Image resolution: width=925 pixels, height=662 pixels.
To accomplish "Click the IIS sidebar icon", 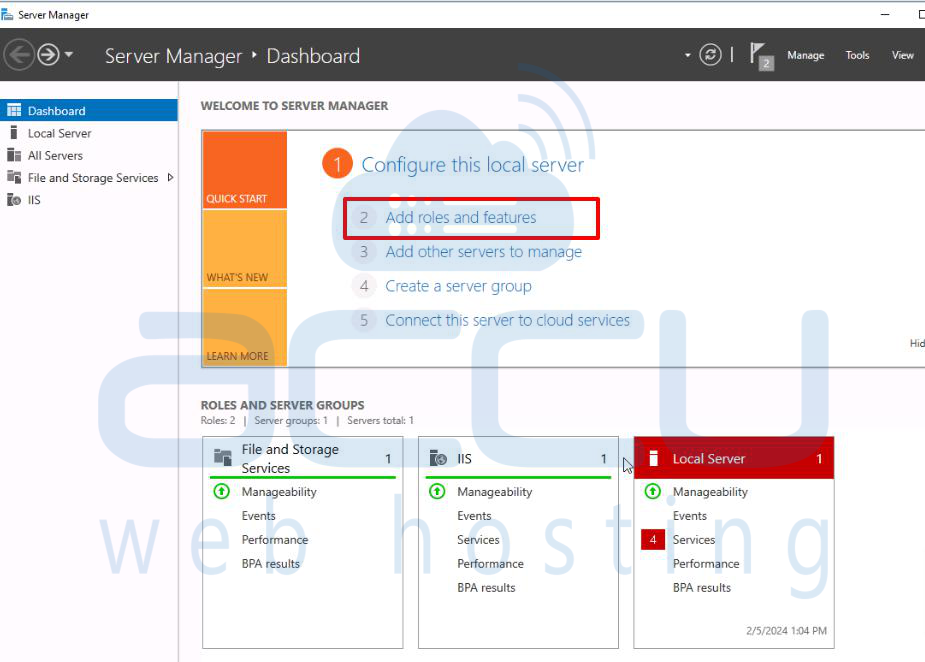I will tap(14, 200).
